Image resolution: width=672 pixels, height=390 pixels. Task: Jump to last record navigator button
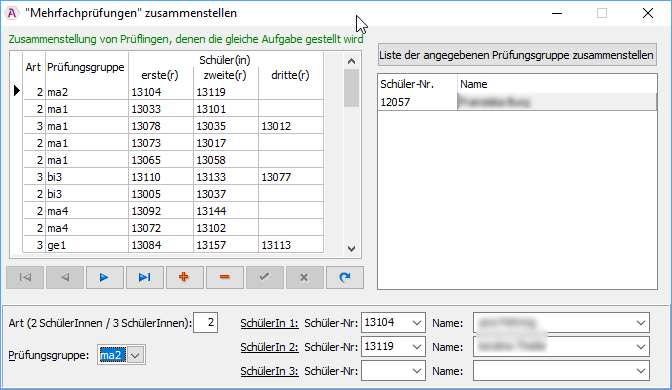pos(144,277)
